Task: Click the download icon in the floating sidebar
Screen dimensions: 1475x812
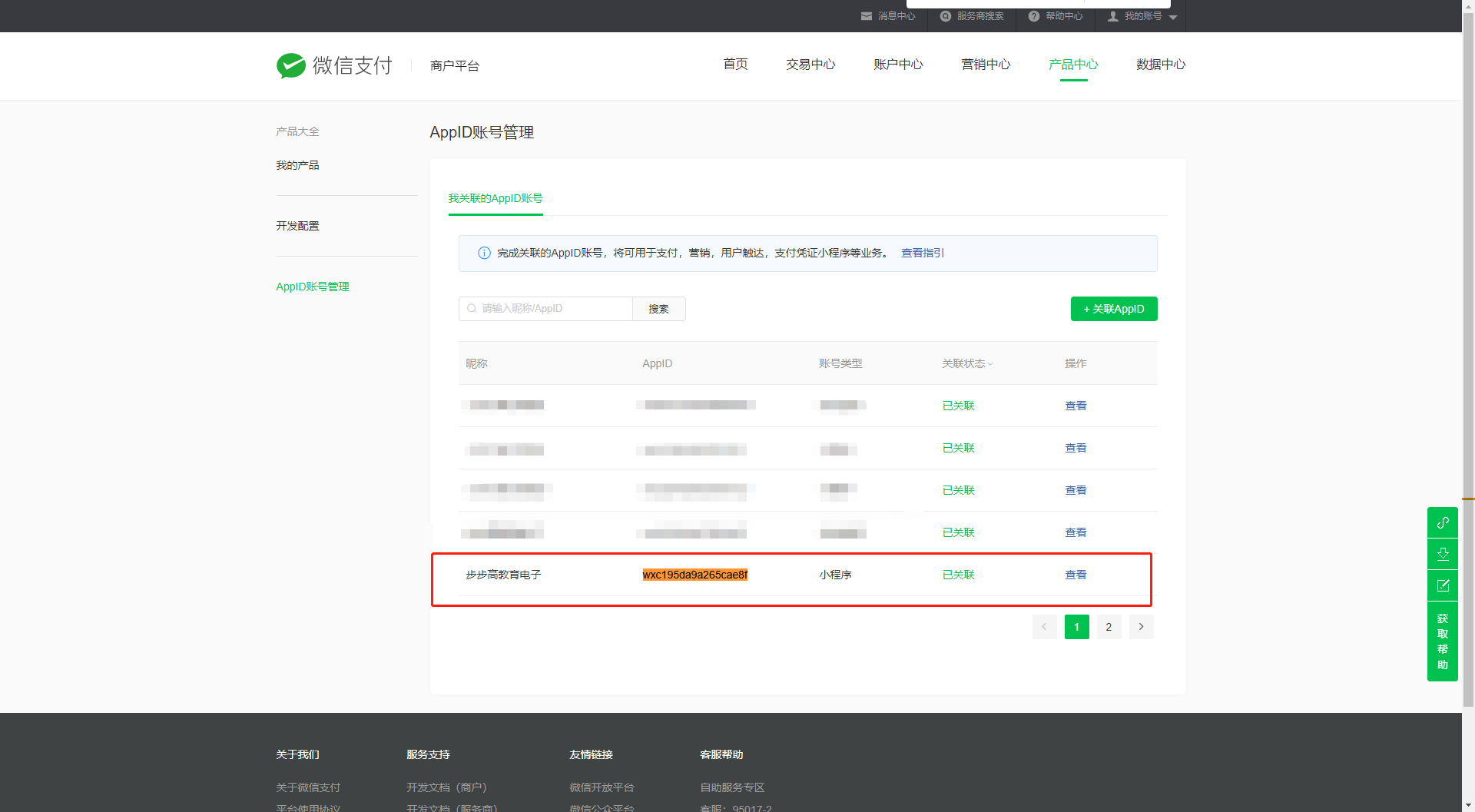Action: [1443, 554]
